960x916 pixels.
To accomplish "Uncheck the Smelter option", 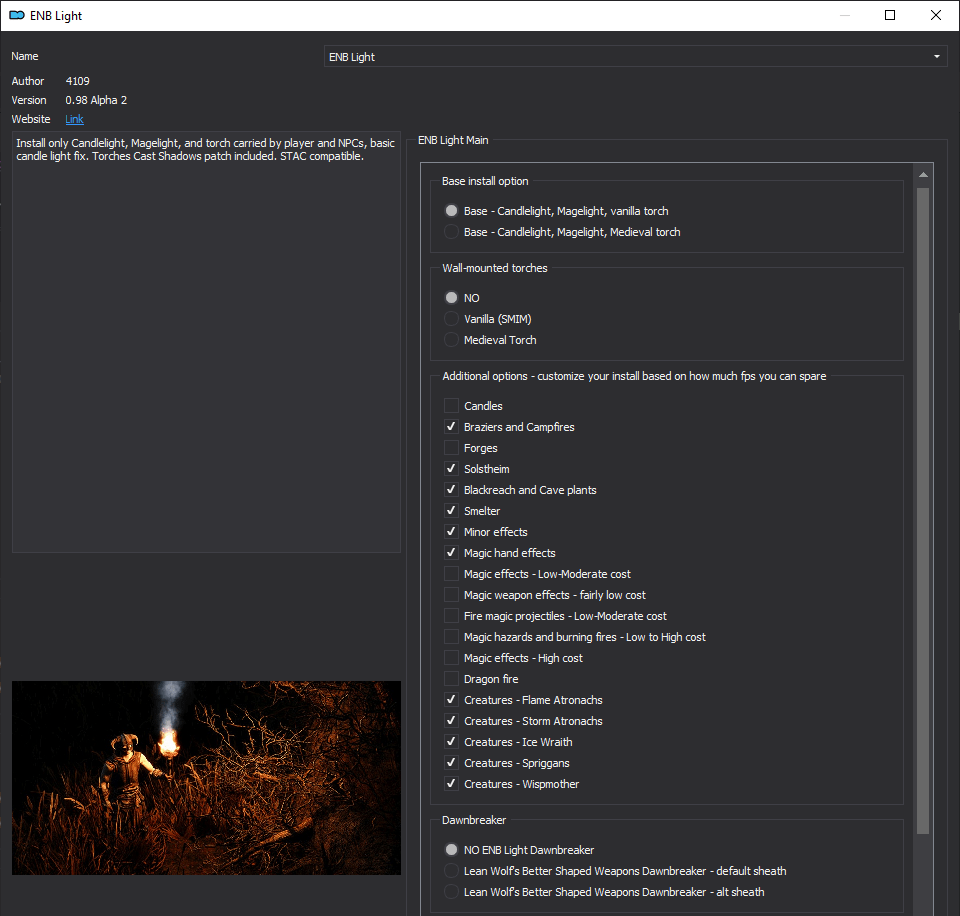I will point(451,510).
